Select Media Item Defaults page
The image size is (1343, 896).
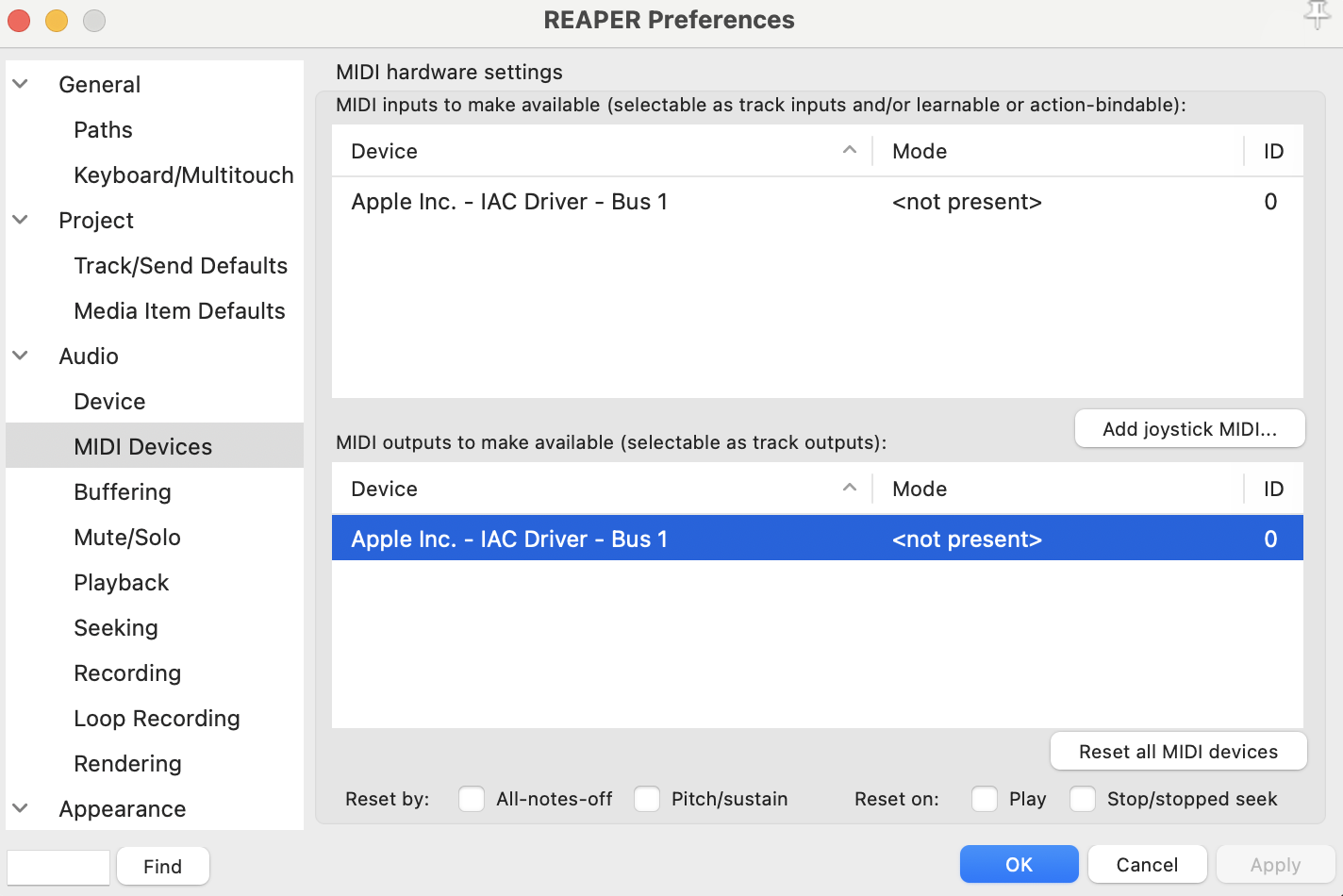pyautogui.click(x=179, y=311)
